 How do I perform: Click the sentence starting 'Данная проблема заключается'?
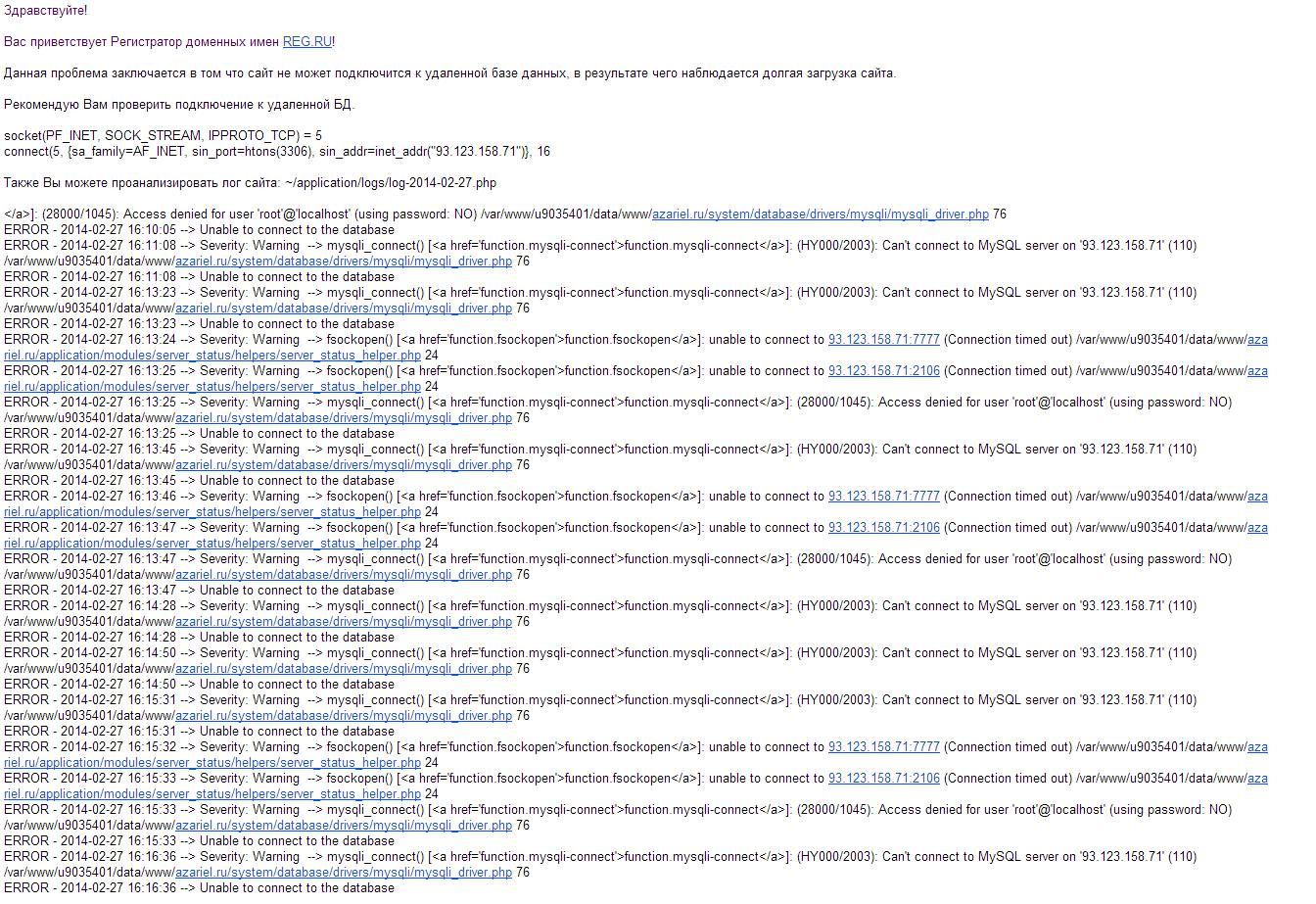449,73
